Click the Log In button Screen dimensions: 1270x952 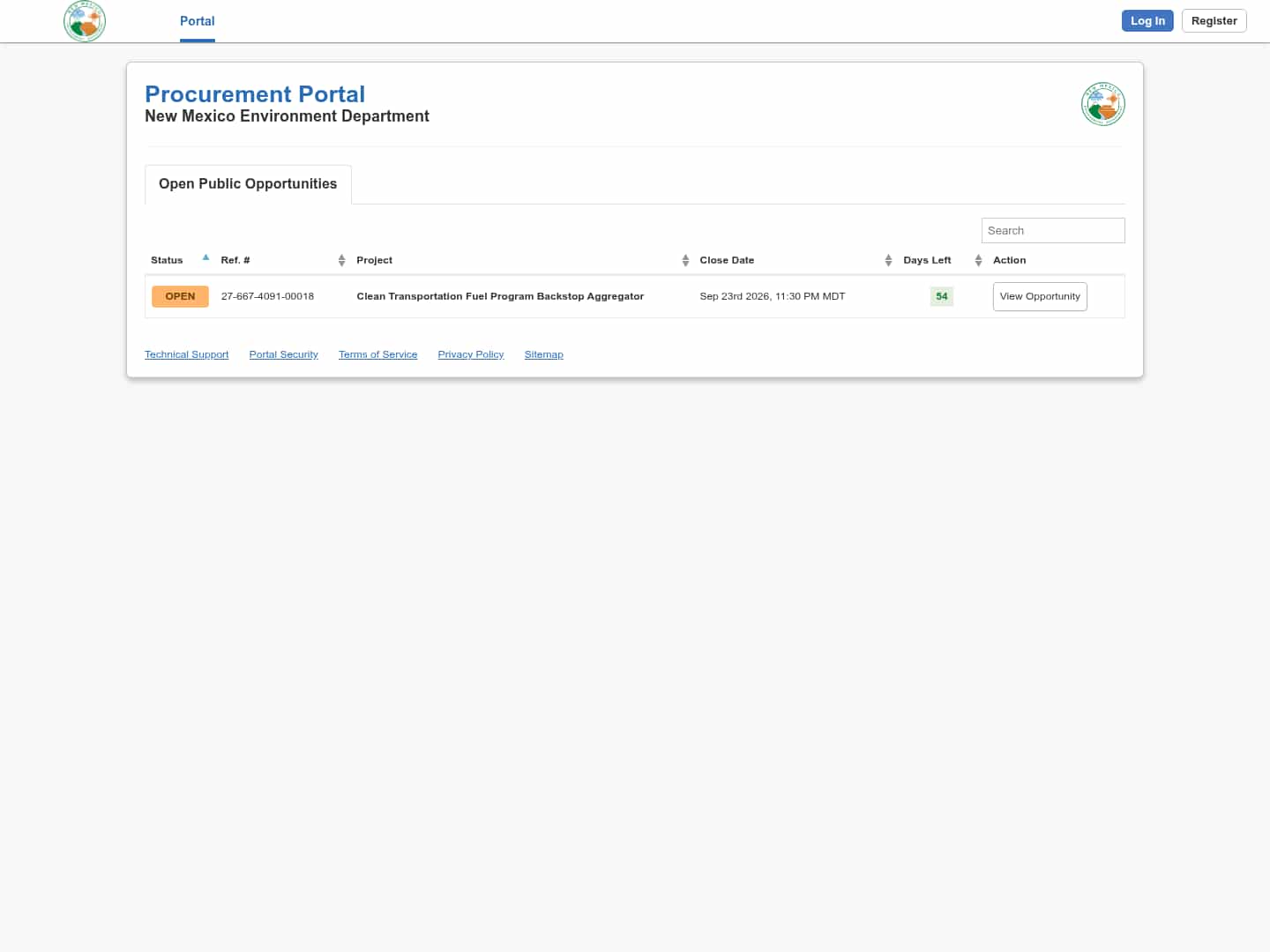1147,21
